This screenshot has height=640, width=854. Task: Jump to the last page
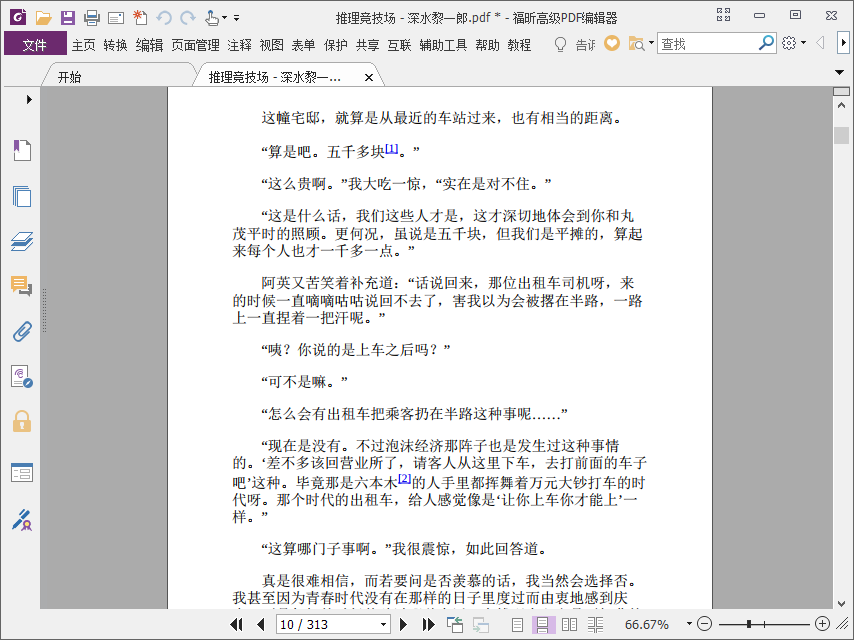pyautogui.click(x=429, y=624)
